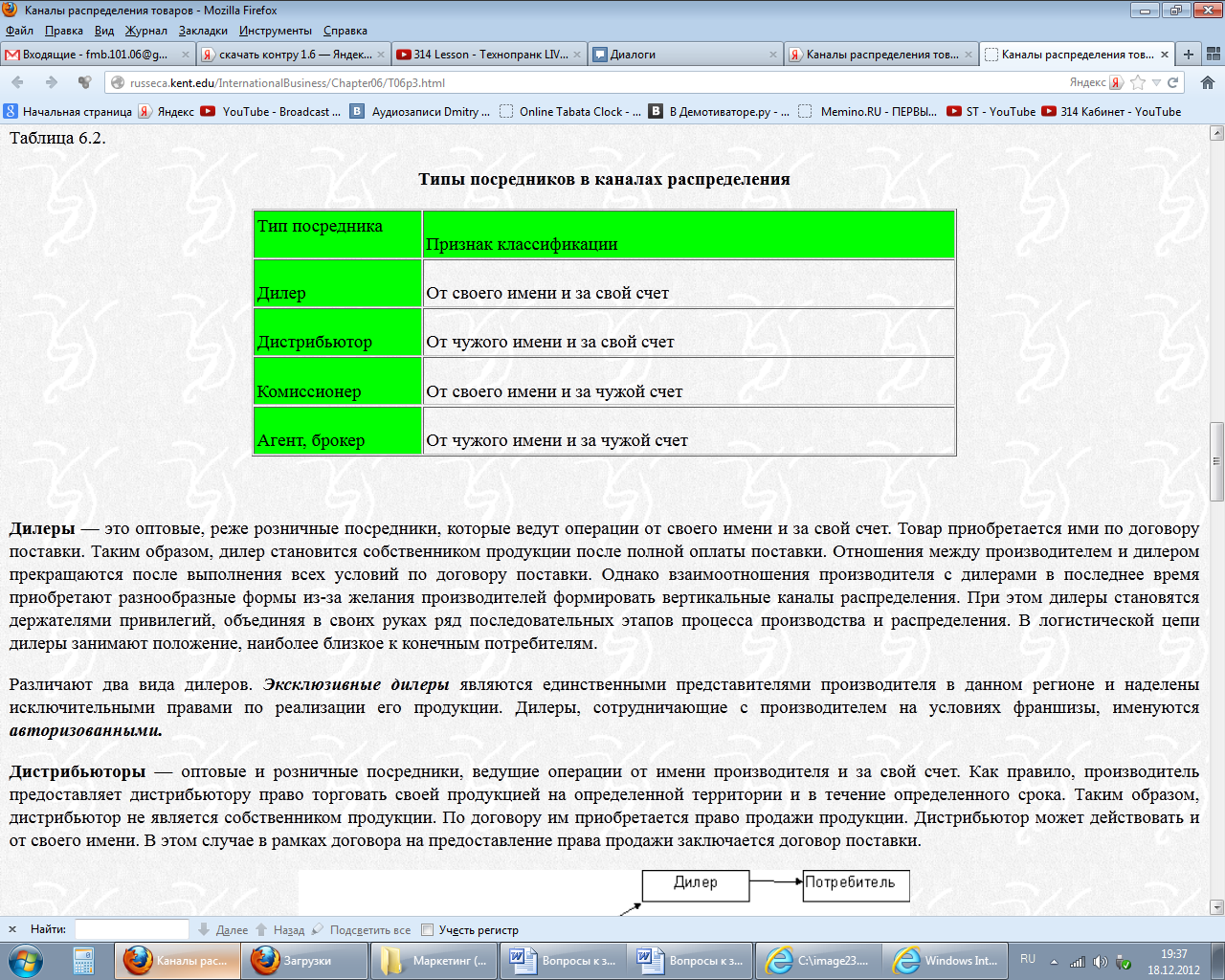Open the Online Tabata Clock bookmark
The image size is (1225, 980).
tap(570, 111)
